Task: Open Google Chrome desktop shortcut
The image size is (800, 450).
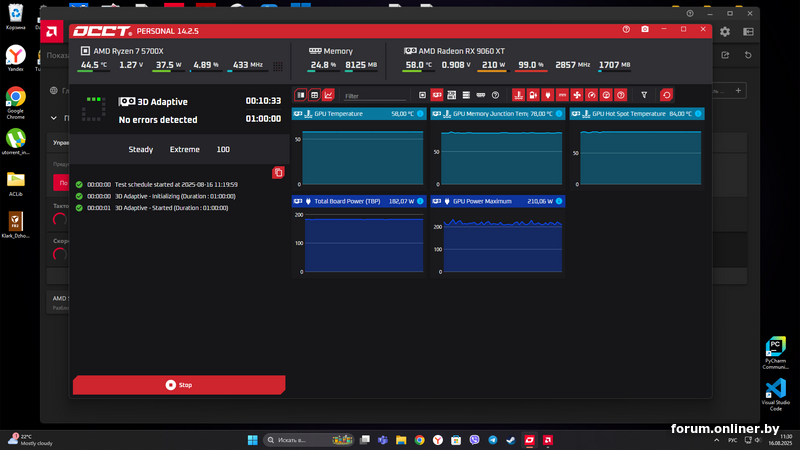Action: pyautogui.click(x=15, y=97)
